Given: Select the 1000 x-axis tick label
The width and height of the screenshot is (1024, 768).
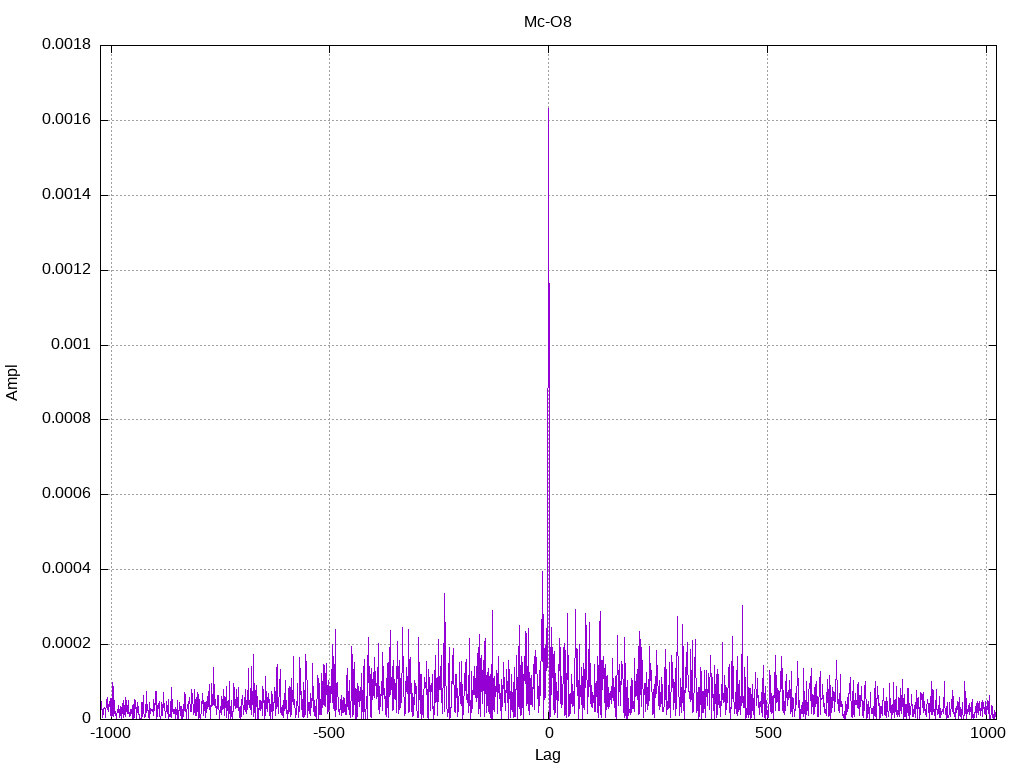Looking at the screenshot, I should coord(987,733).
